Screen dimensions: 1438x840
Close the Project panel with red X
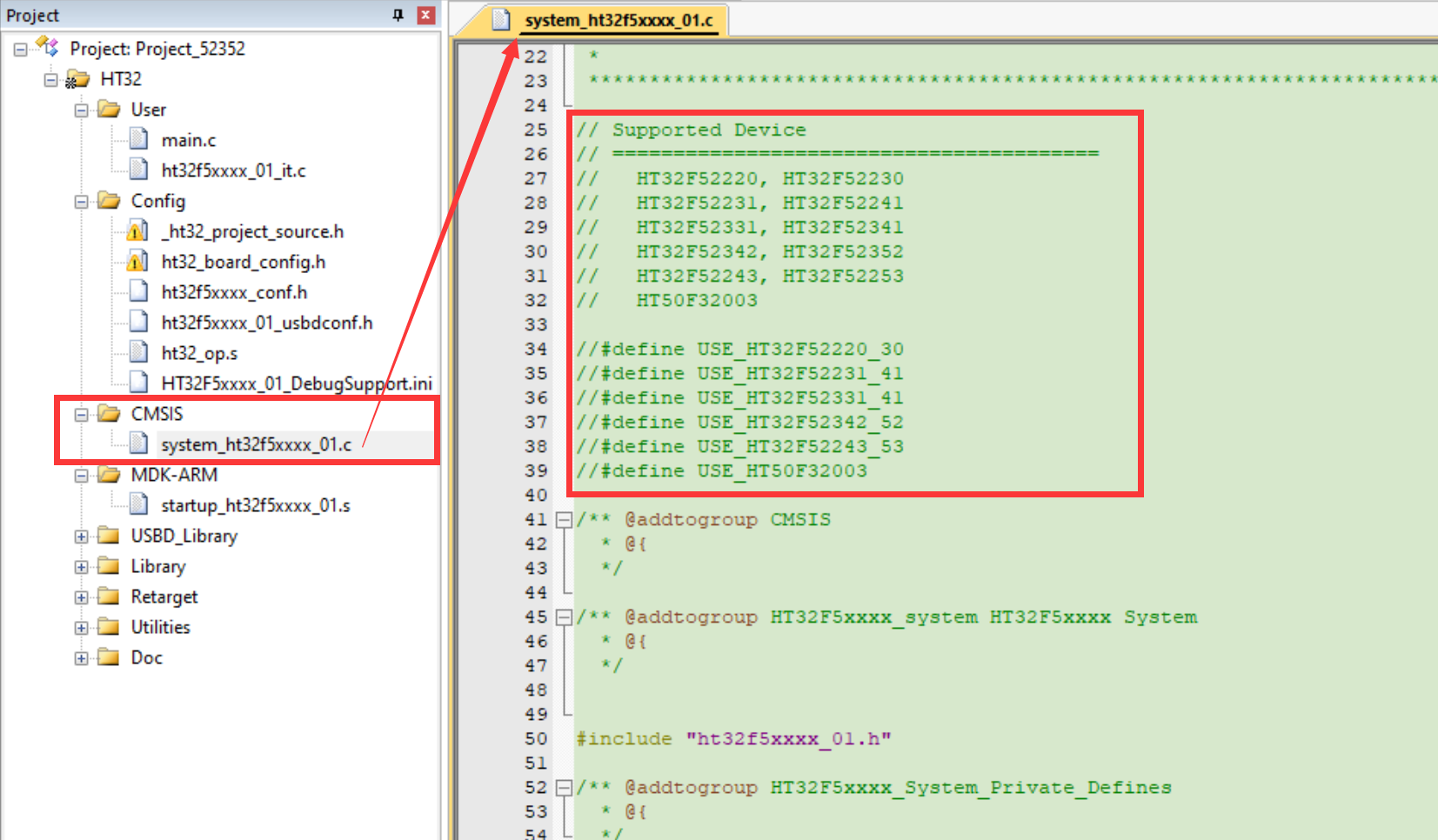pos(425,15)
